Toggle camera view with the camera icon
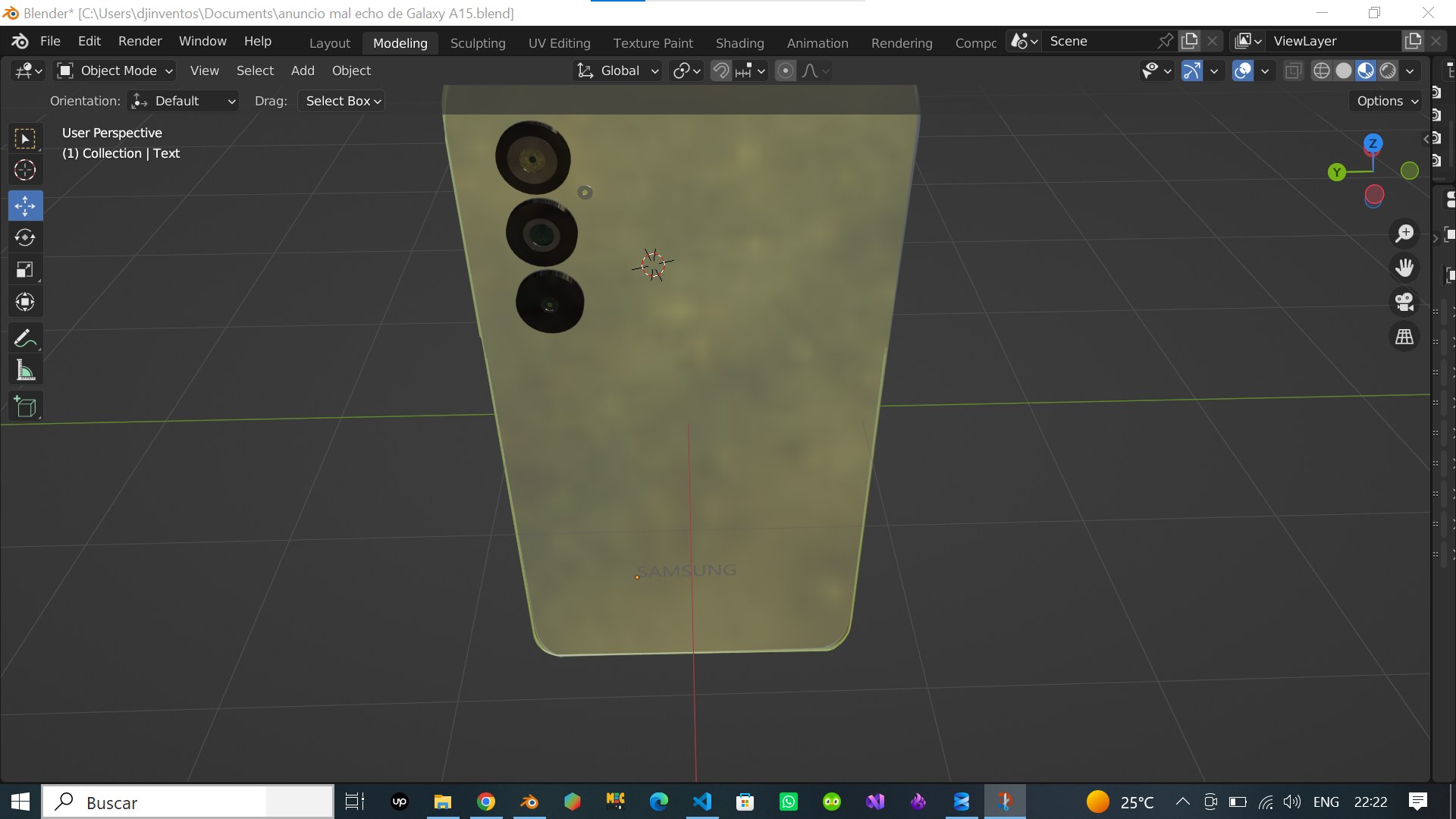 pyautogui.click(x=1404, y=302)
